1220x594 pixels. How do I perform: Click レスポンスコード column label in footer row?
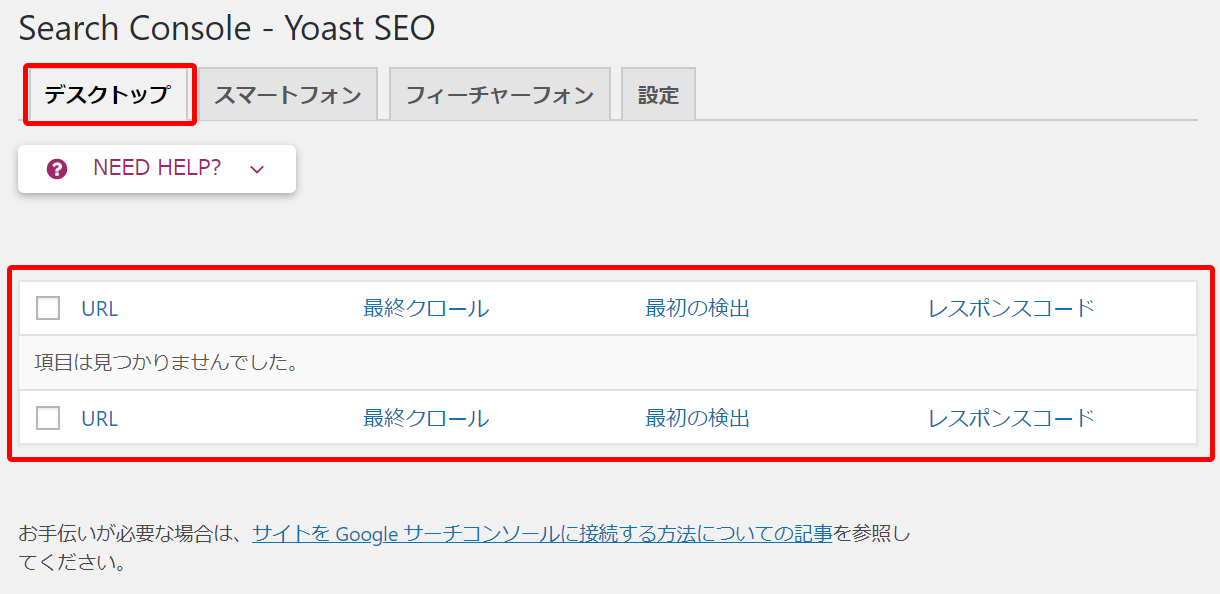click(1011, 418)
